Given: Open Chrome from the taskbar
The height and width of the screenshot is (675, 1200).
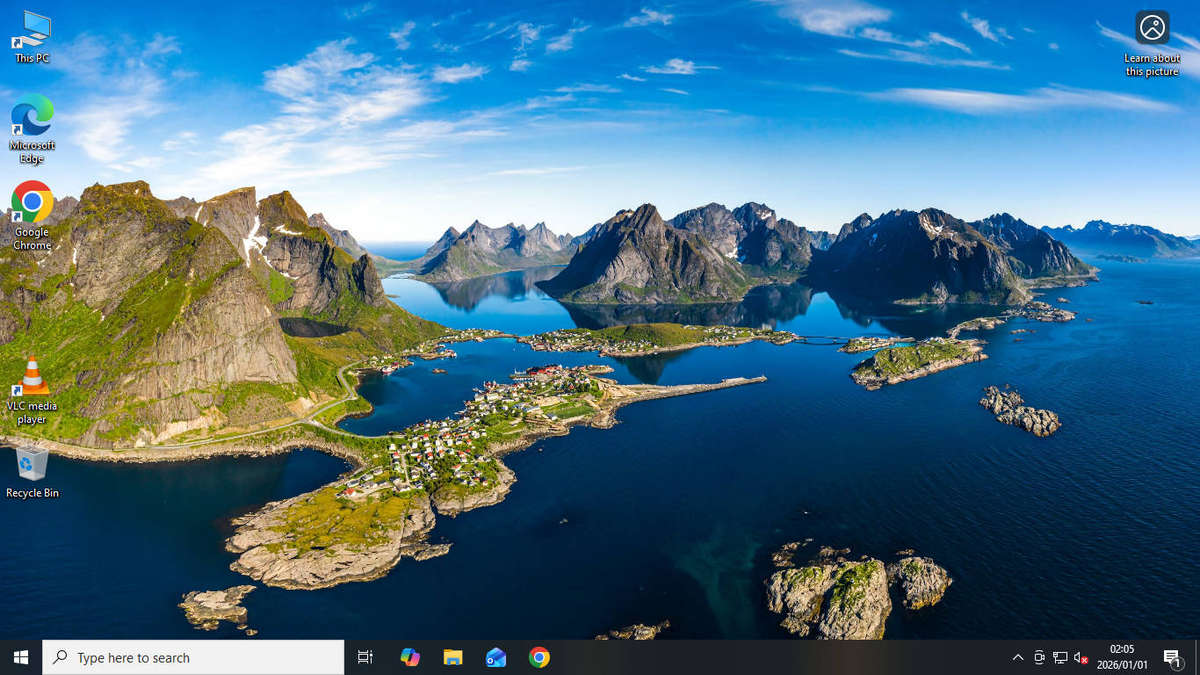Looking at the screenshot, I should (x=539, y=657).
